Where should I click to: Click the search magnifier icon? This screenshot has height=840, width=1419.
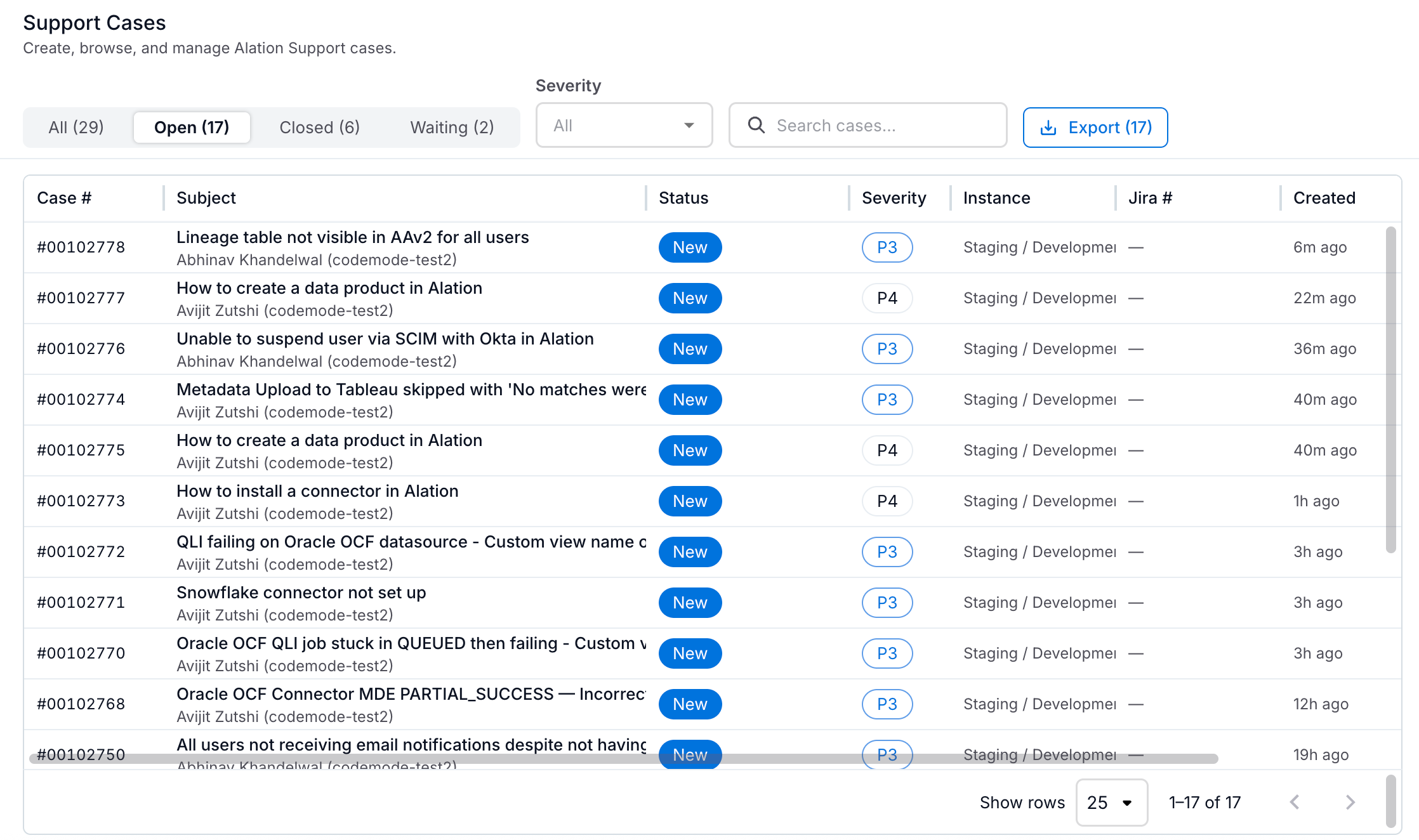756,125
